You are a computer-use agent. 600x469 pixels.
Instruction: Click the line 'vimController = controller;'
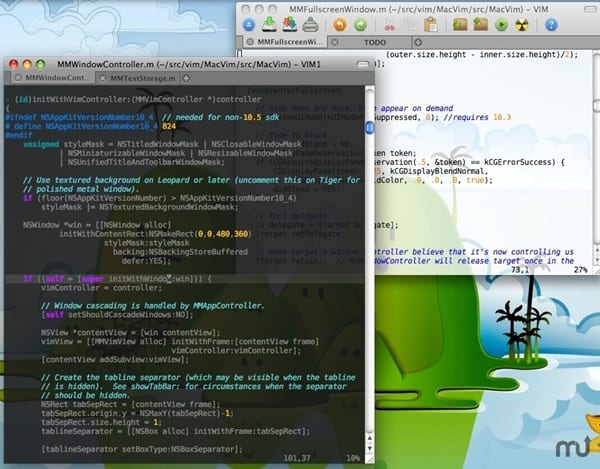101,288
